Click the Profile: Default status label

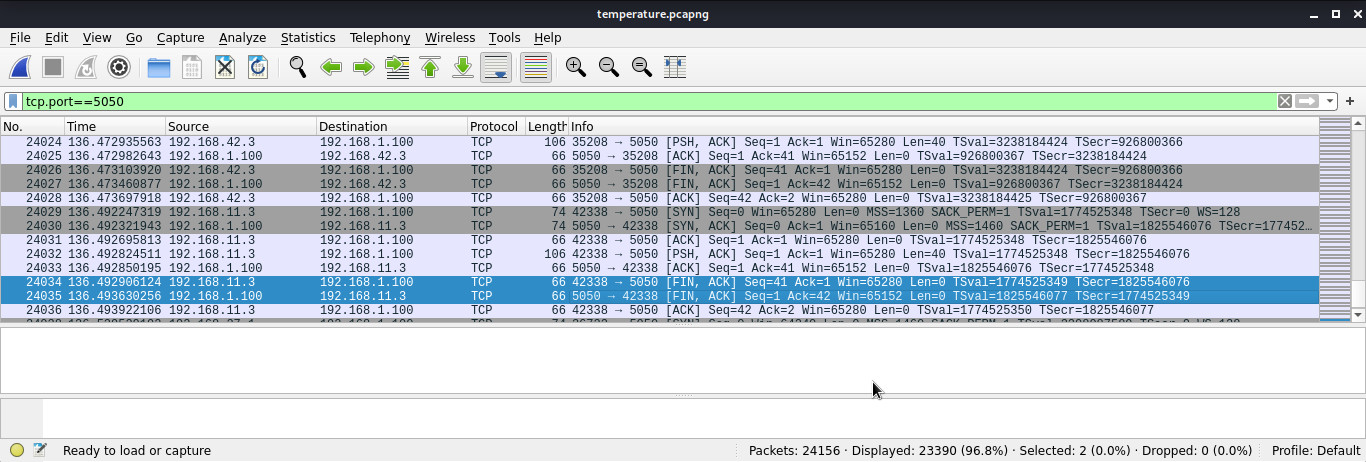click(1315, 450)
